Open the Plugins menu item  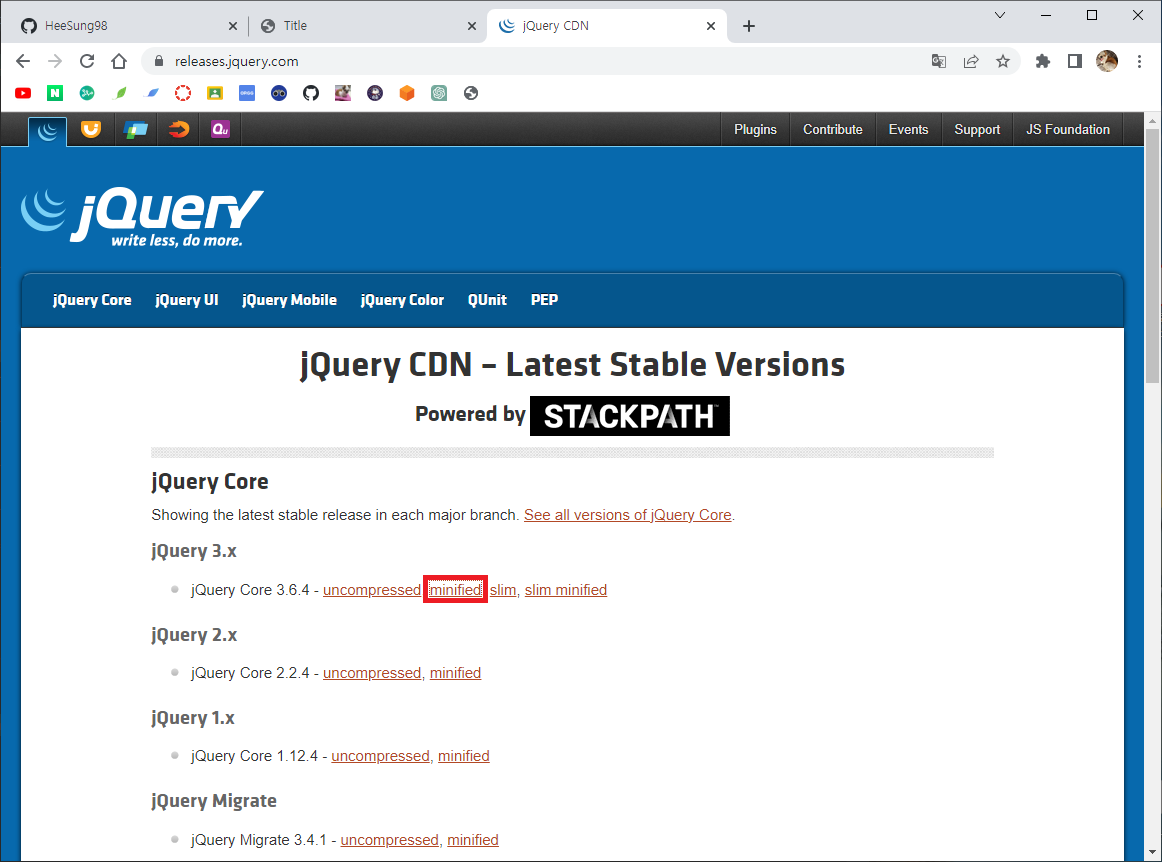[755, 130]
